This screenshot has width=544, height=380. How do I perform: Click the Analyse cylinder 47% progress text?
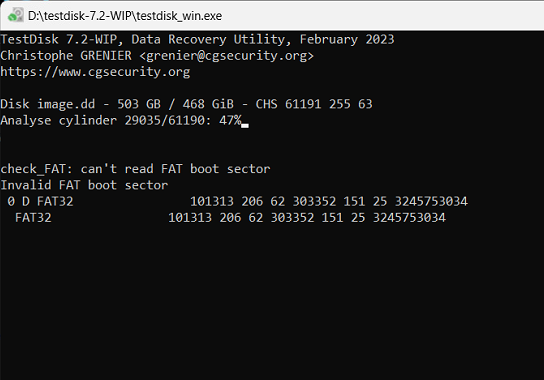click(121, 121)
